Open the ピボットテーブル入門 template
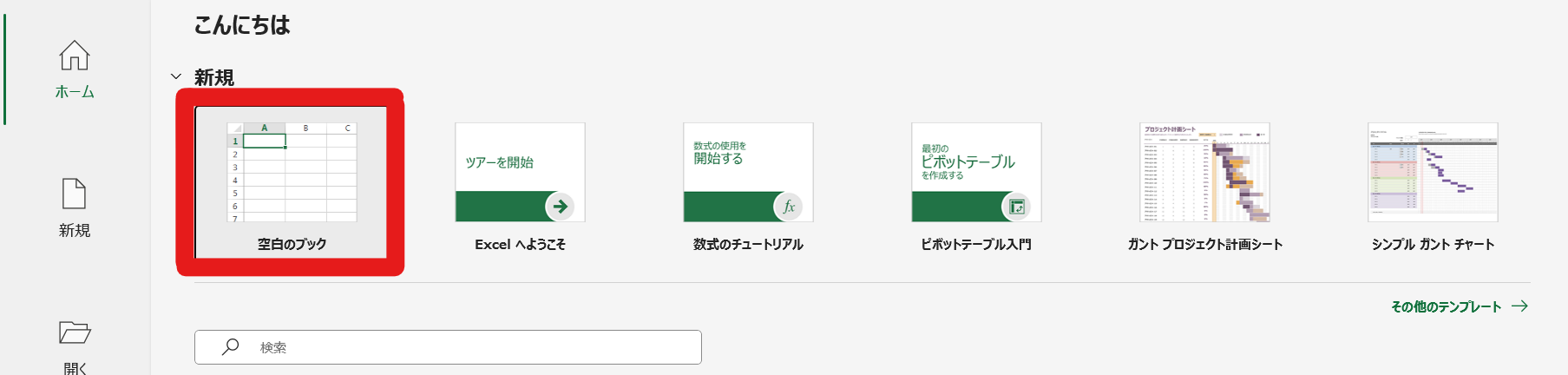The width and height of the screenshot is (1568, 375). 976,188
